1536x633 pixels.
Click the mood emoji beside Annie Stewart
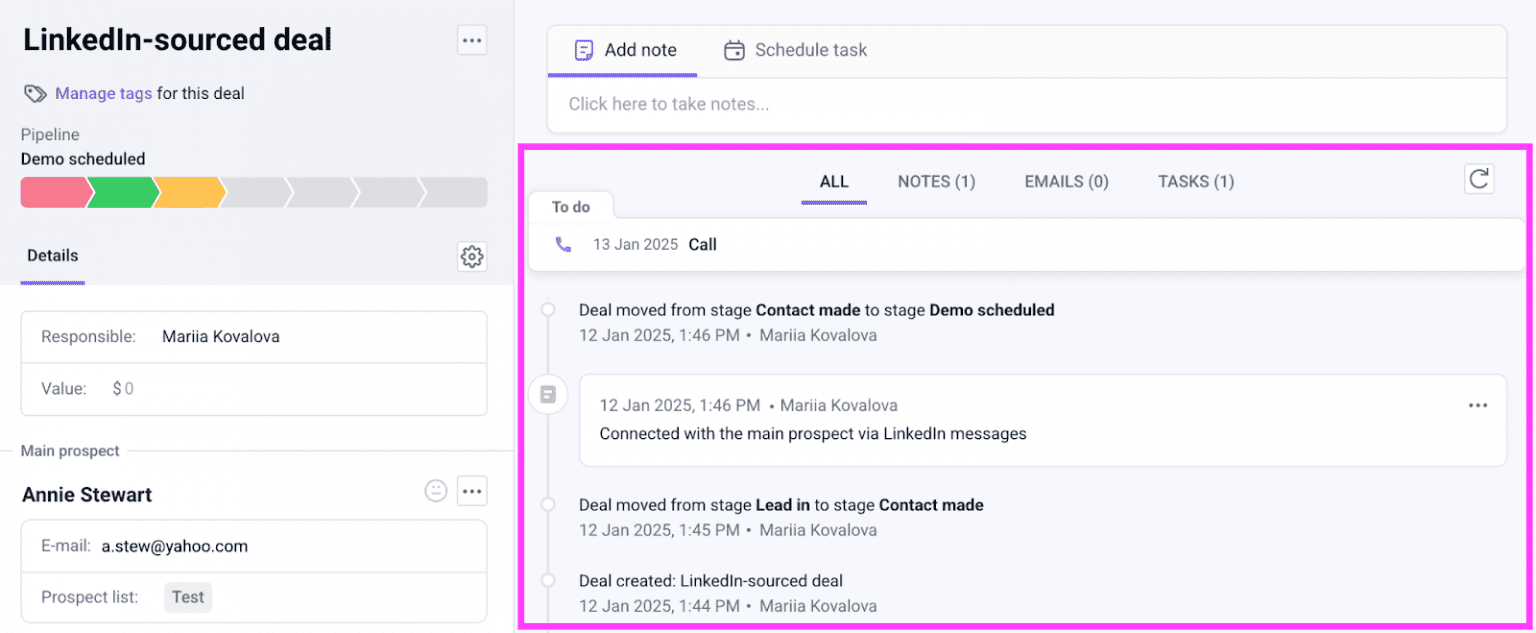pyautogui.click(x=435, y=490)
